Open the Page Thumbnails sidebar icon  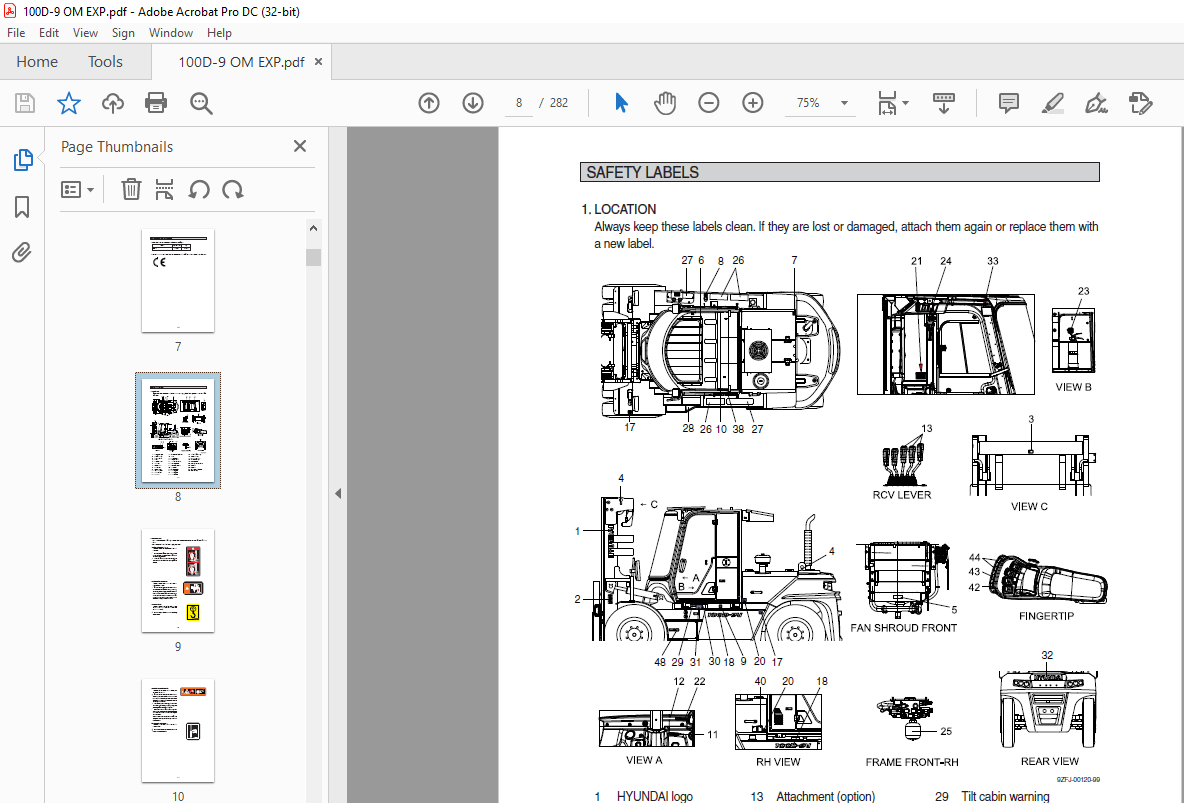coord(23,160)
